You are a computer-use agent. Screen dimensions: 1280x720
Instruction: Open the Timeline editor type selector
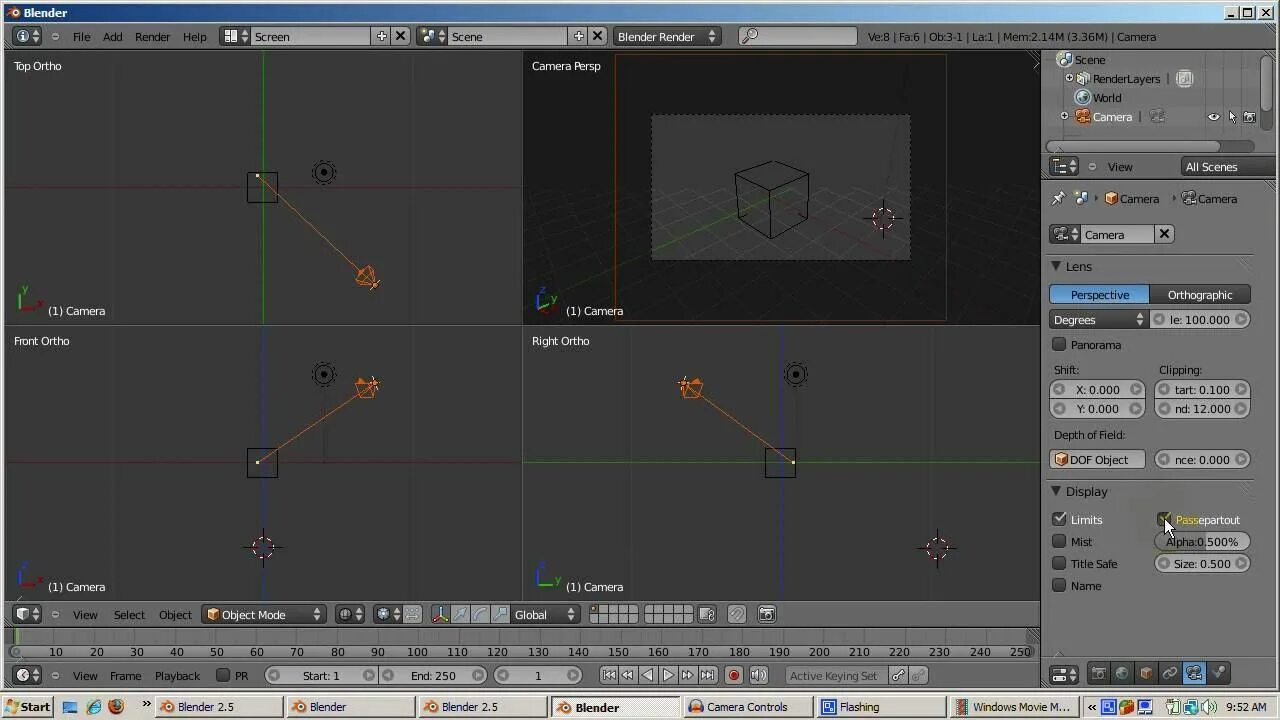click(x=28, y=675)
